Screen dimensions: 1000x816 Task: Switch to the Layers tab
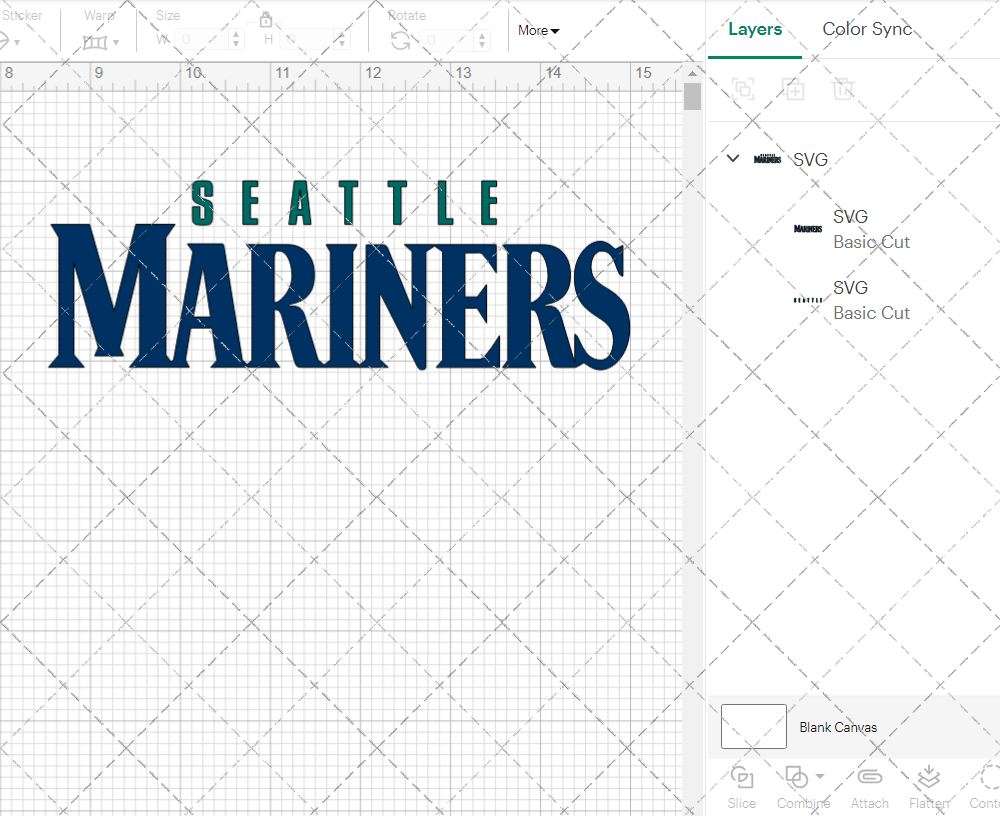[755, 29]
